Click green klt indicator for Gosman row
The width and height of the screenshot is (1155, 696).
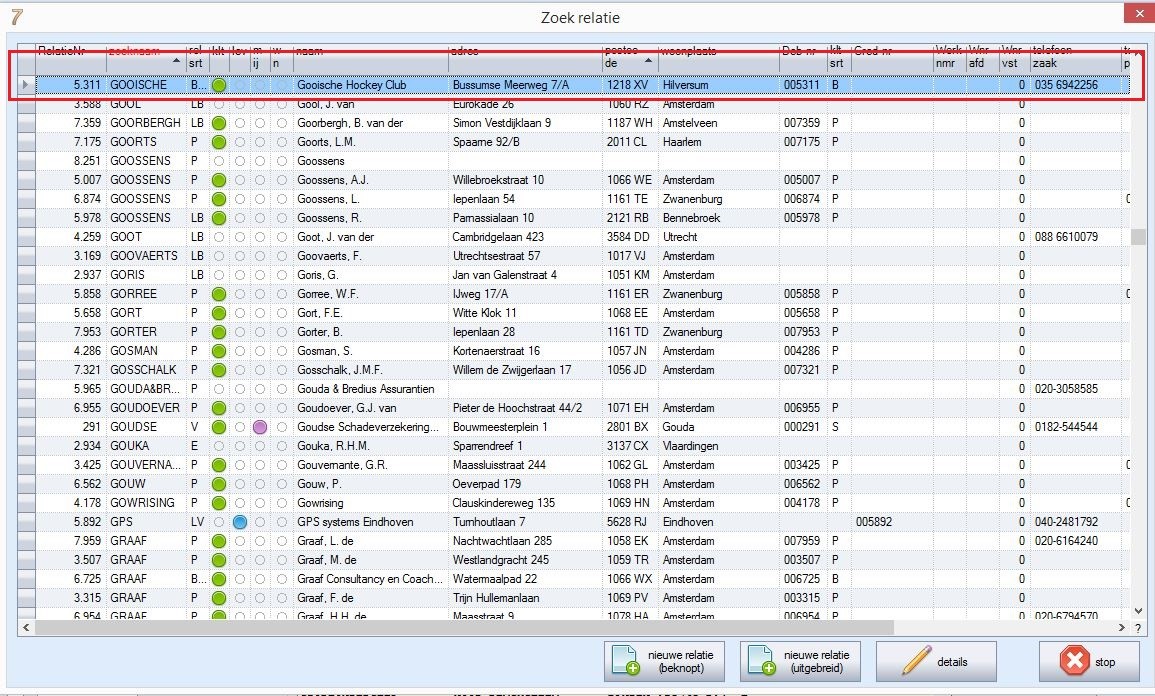click(219, 351)
